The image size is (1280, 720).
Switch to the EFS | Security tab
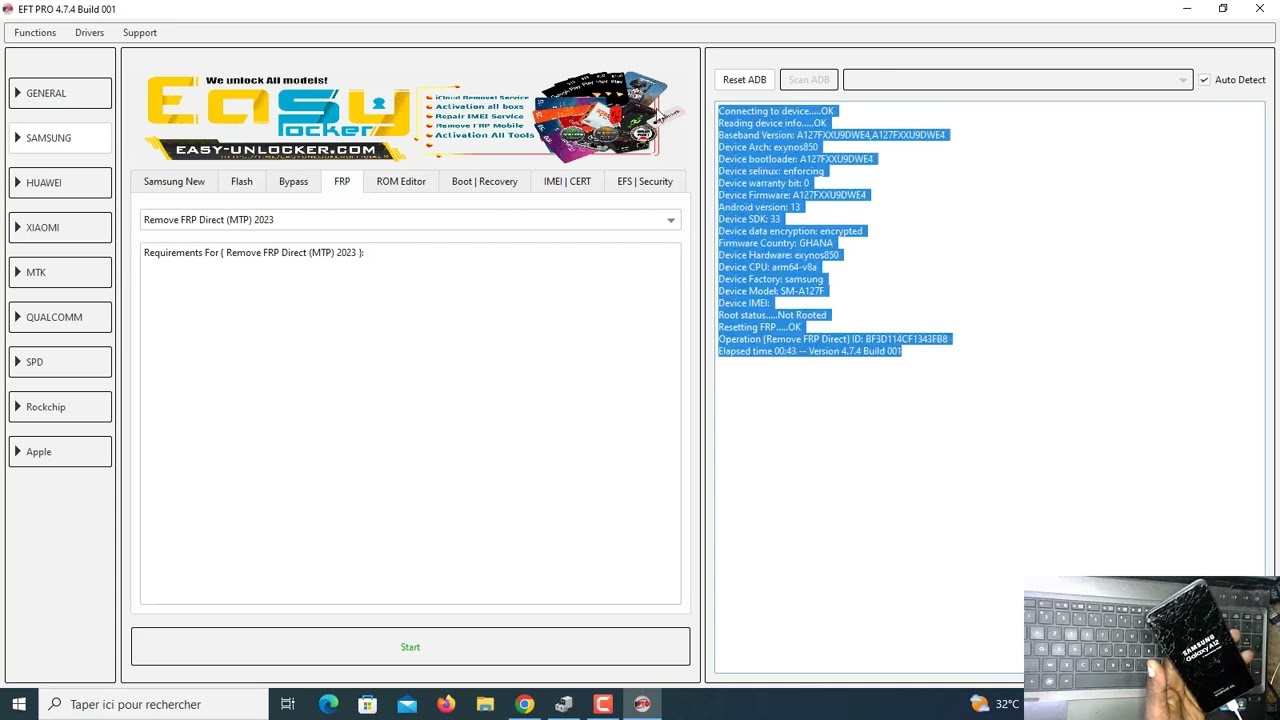point(644,181)
